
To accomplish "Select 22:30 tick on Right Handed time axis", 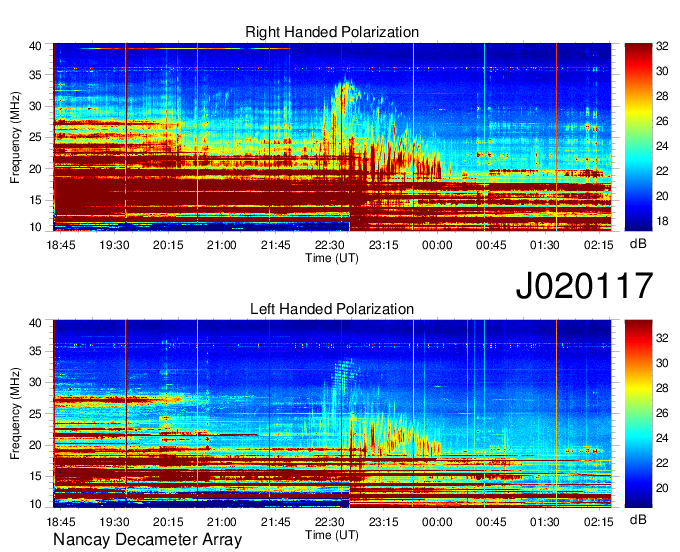I will [x=330, y=245].
